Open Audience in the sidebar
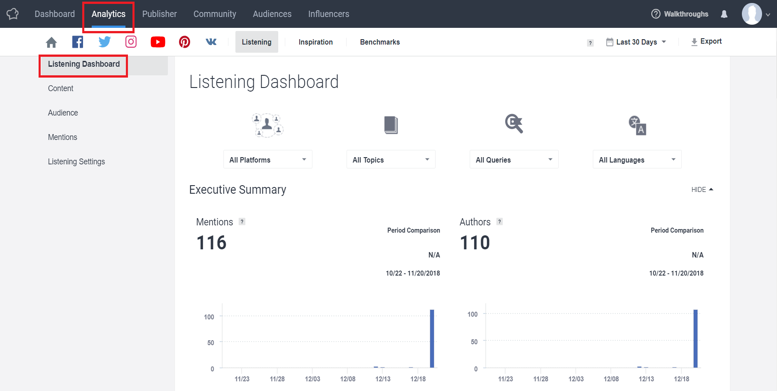777x391 pixels. coord(63,112)
